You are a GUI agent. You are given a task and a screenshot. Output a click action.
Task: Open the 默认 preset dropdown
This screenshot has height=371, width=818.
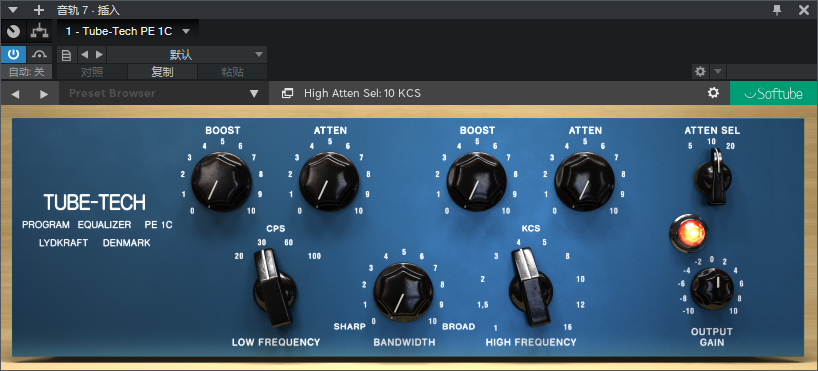click(187, 55)
